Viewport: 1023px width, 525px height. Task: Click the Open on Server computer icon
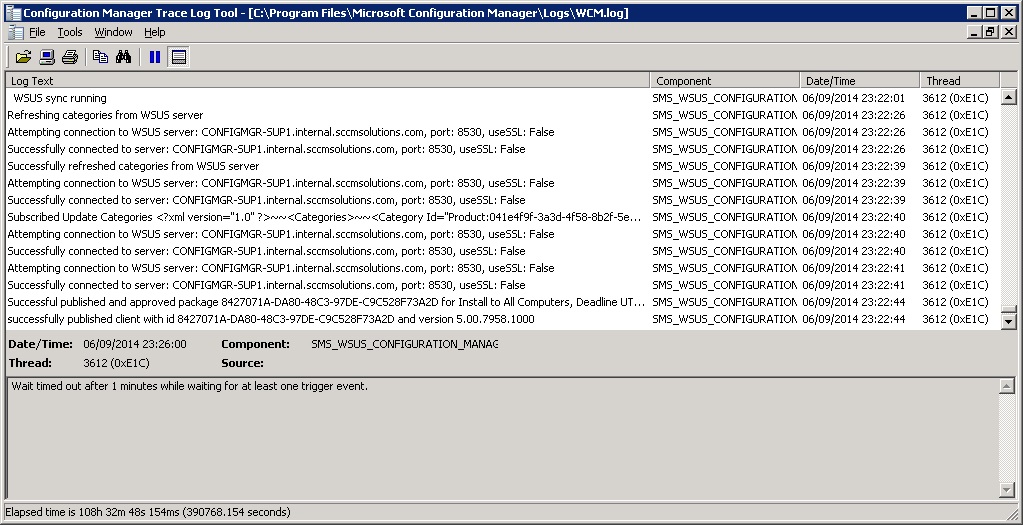47,57
